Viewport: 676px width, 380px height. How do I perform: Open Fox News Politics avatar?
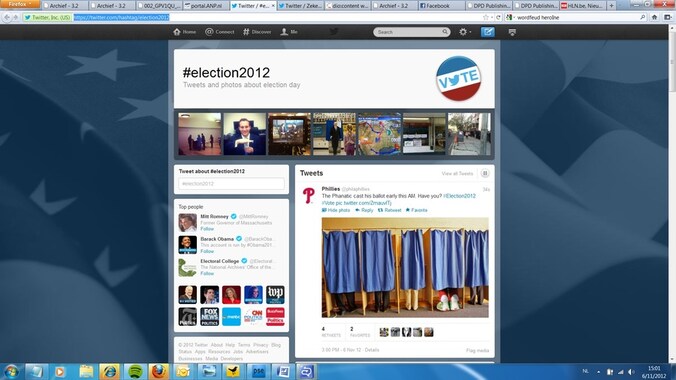[210, 317]
